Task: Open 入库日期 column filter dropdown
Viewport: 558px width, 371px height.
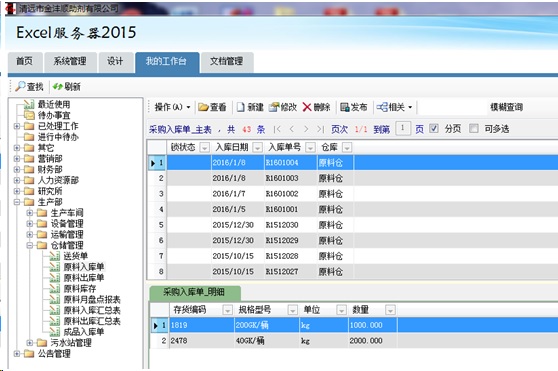Action: [258, 147]
